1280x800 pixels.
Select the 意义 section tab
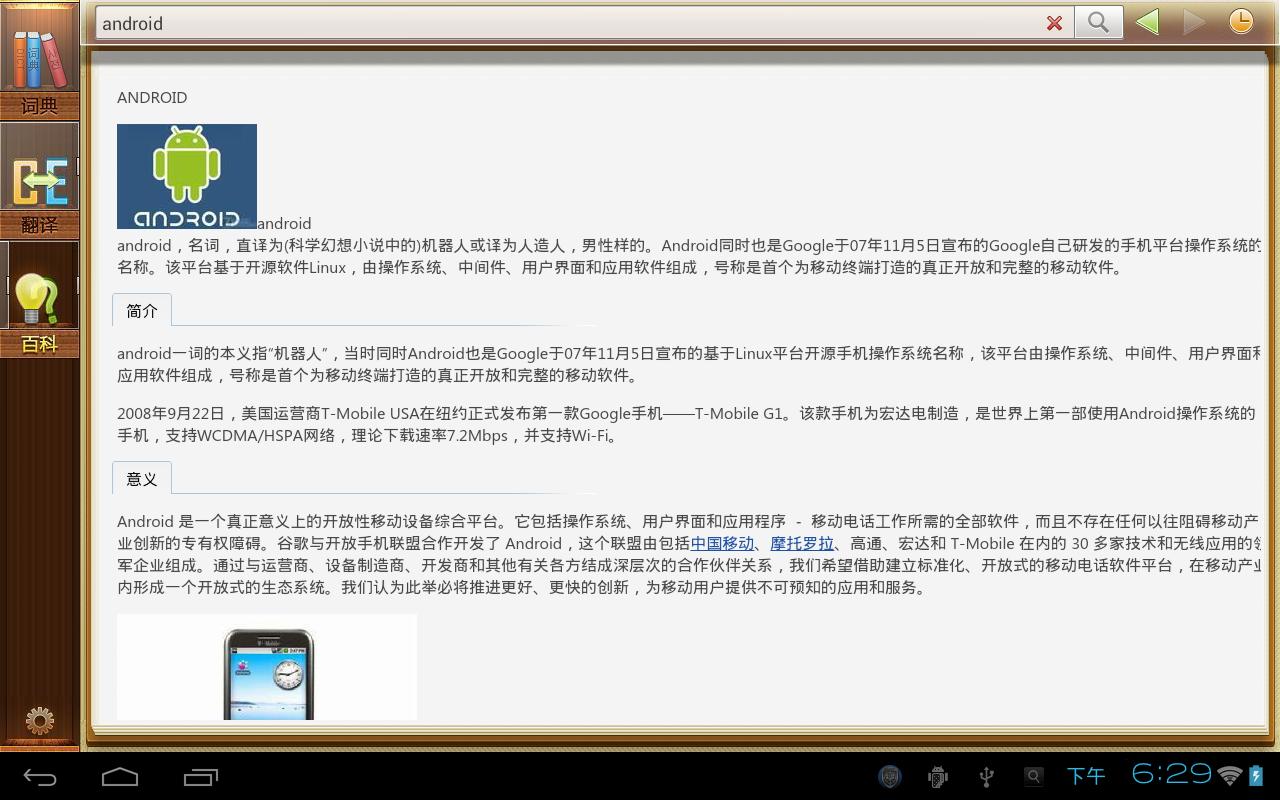click(x=142, y=479)
